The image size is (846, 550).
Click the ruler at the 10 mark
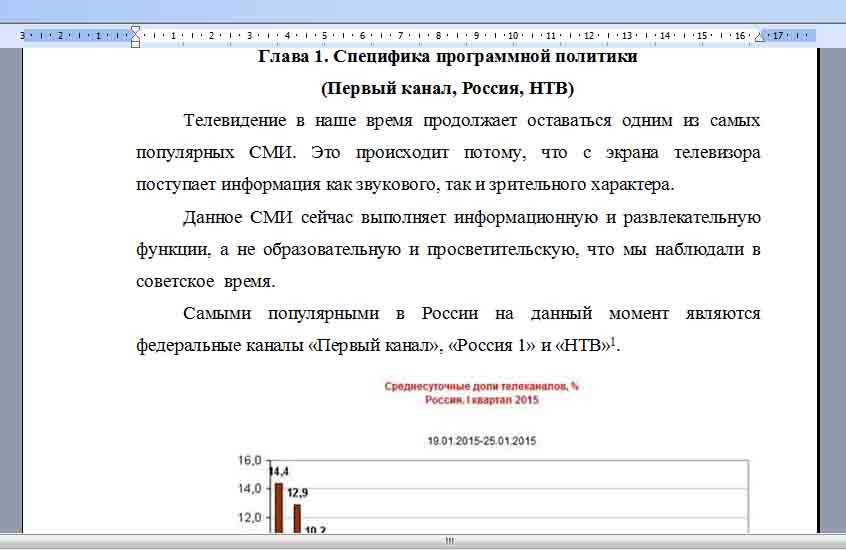coord(513,36)
